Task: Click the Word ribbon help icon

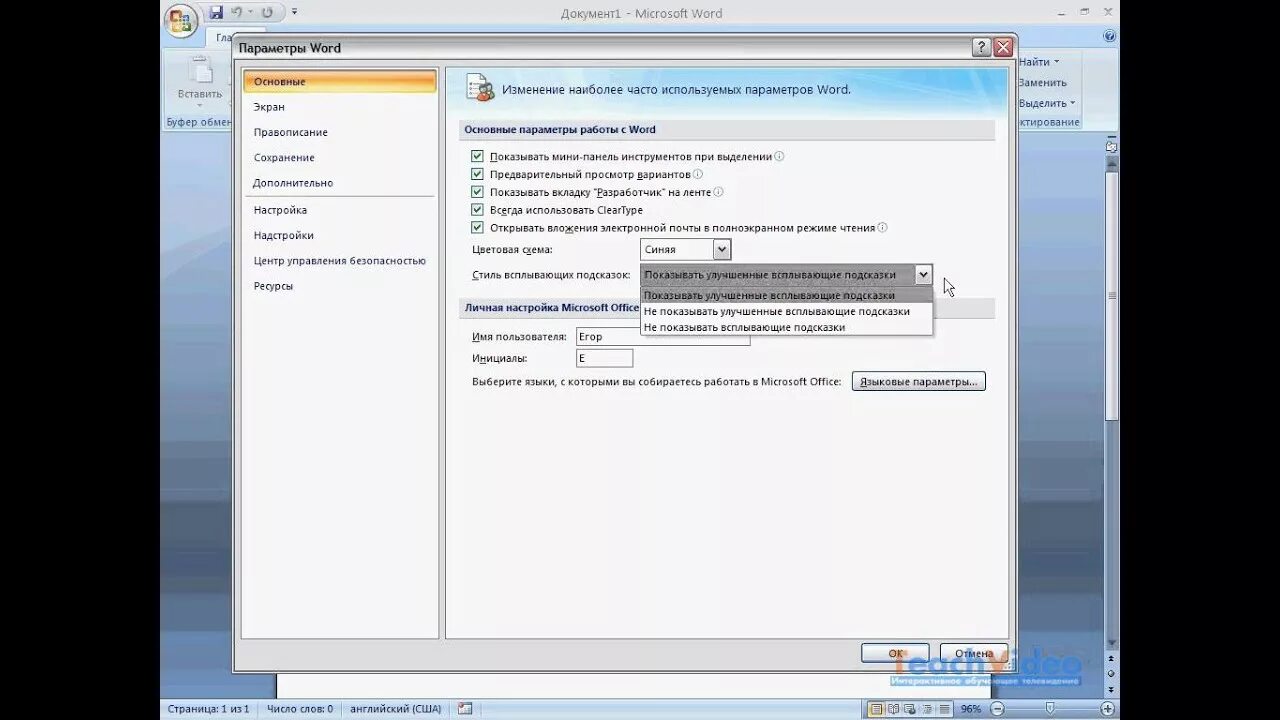Action: tap(1110, 35)
